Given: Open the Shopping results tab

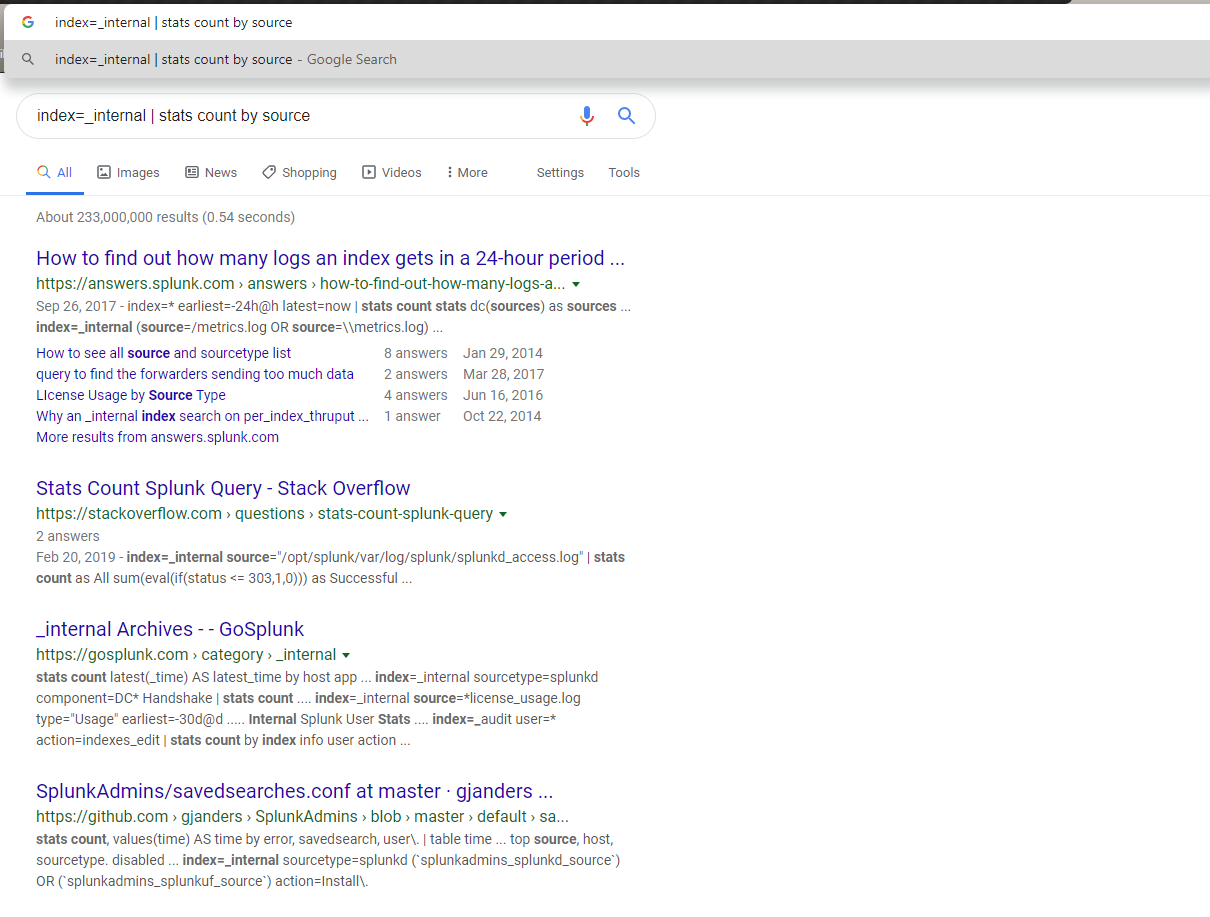Looking at the screenshot, I should (299, 173).
